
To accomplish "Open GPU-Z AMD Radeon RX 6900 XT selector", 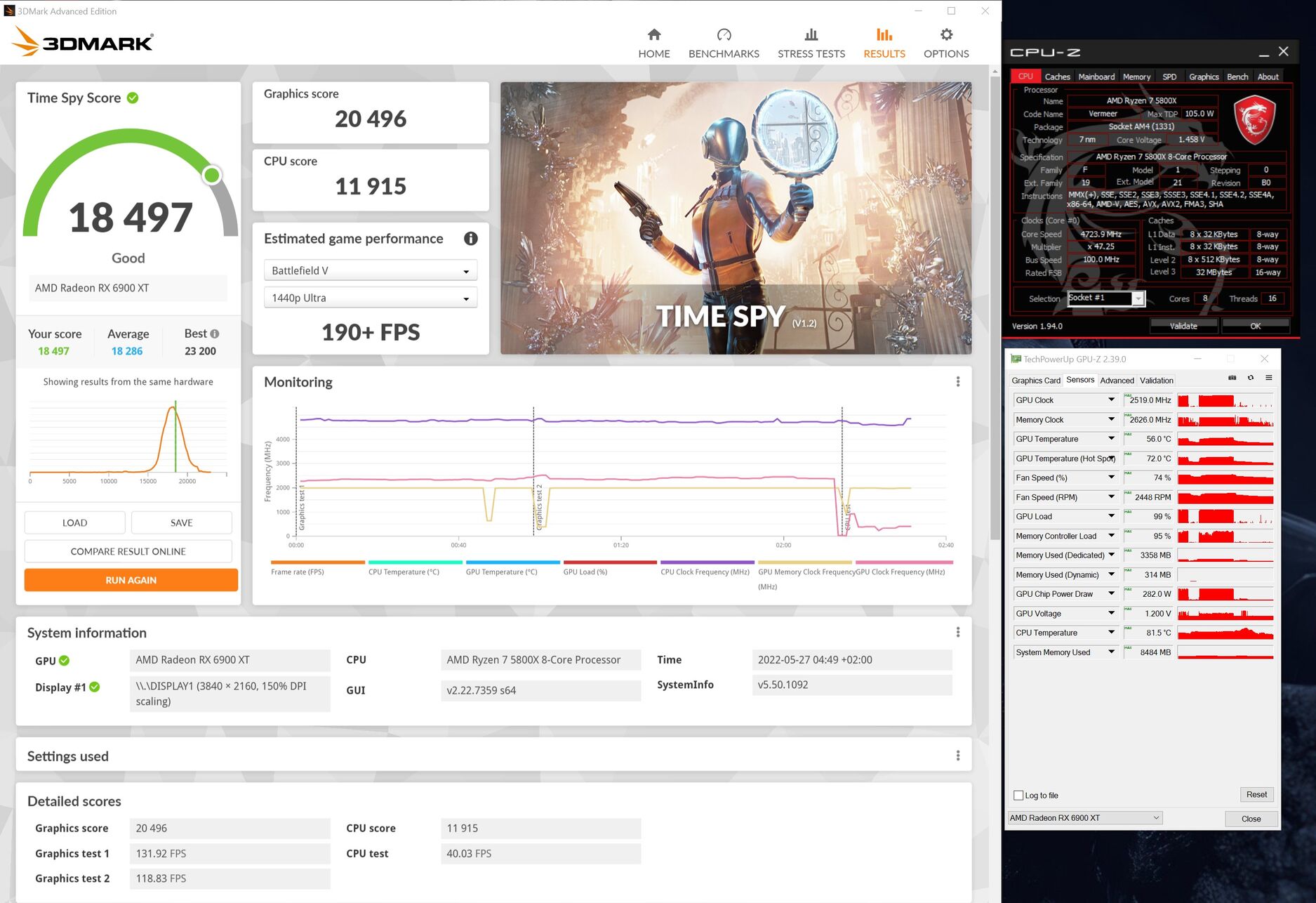I will click(x=1084, y=818).
